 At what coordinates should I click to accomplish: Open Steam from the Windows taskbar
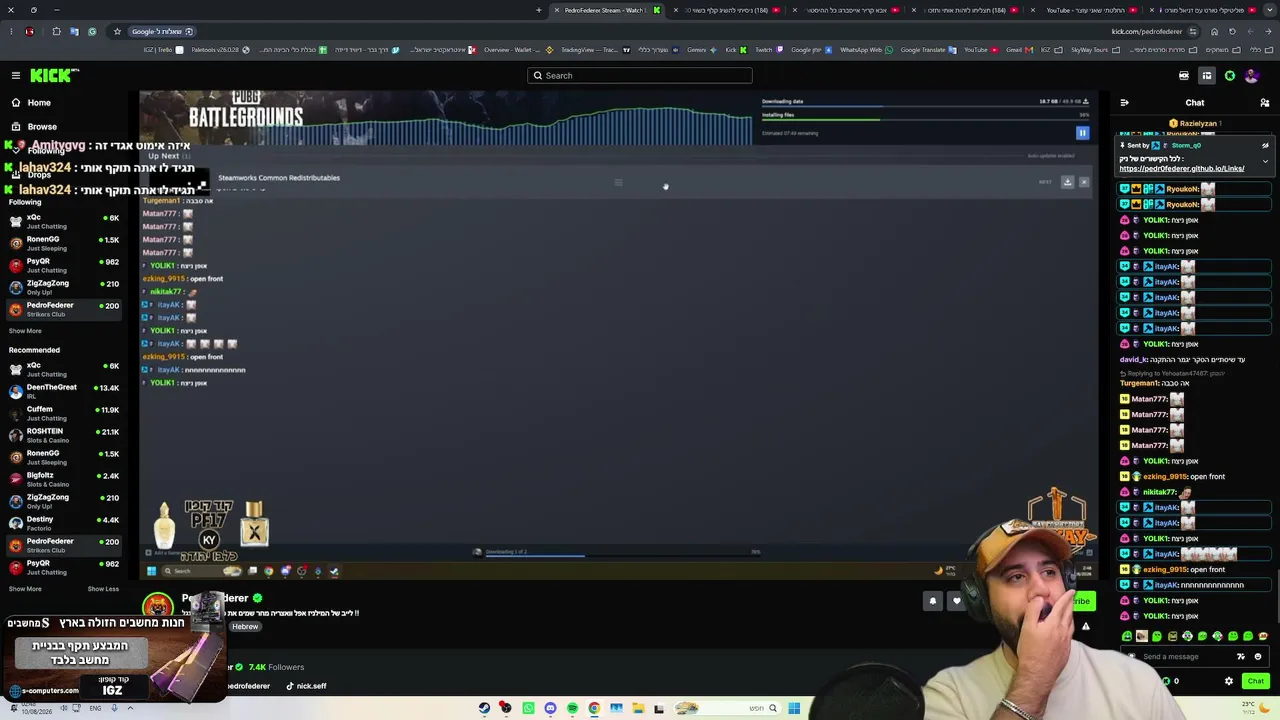pos(484,708)
